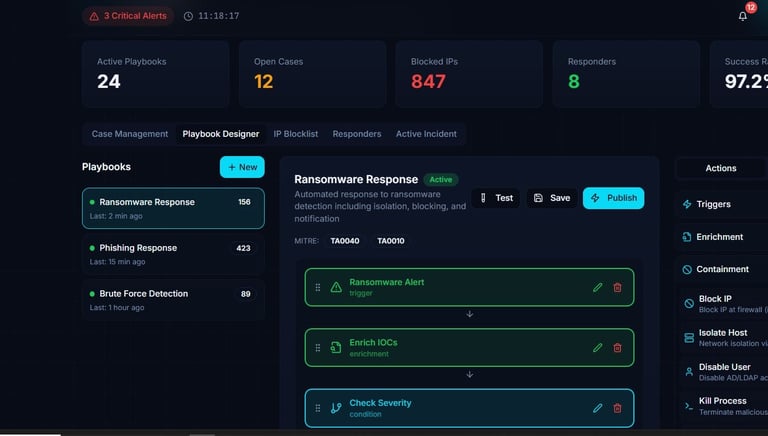Select the Phishing Response playbook

tap(173, 254)
